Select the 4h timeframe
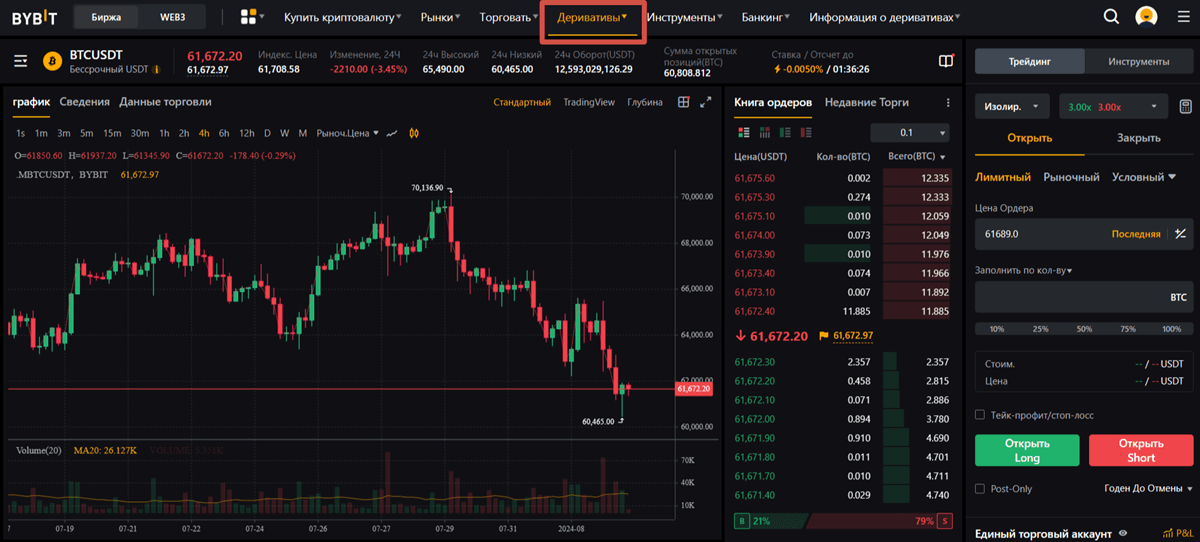 pyautogui.click(x=204, y=133)
